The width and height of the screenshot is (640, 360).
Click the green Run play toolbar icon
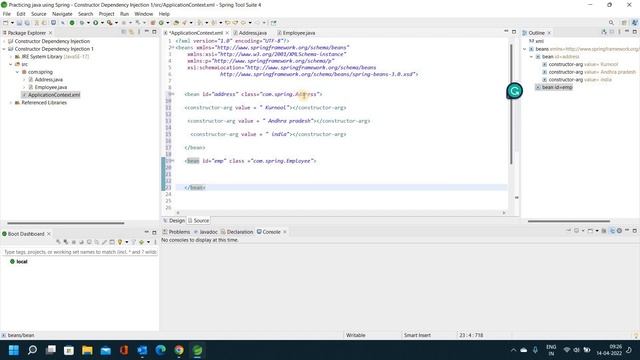96,23
